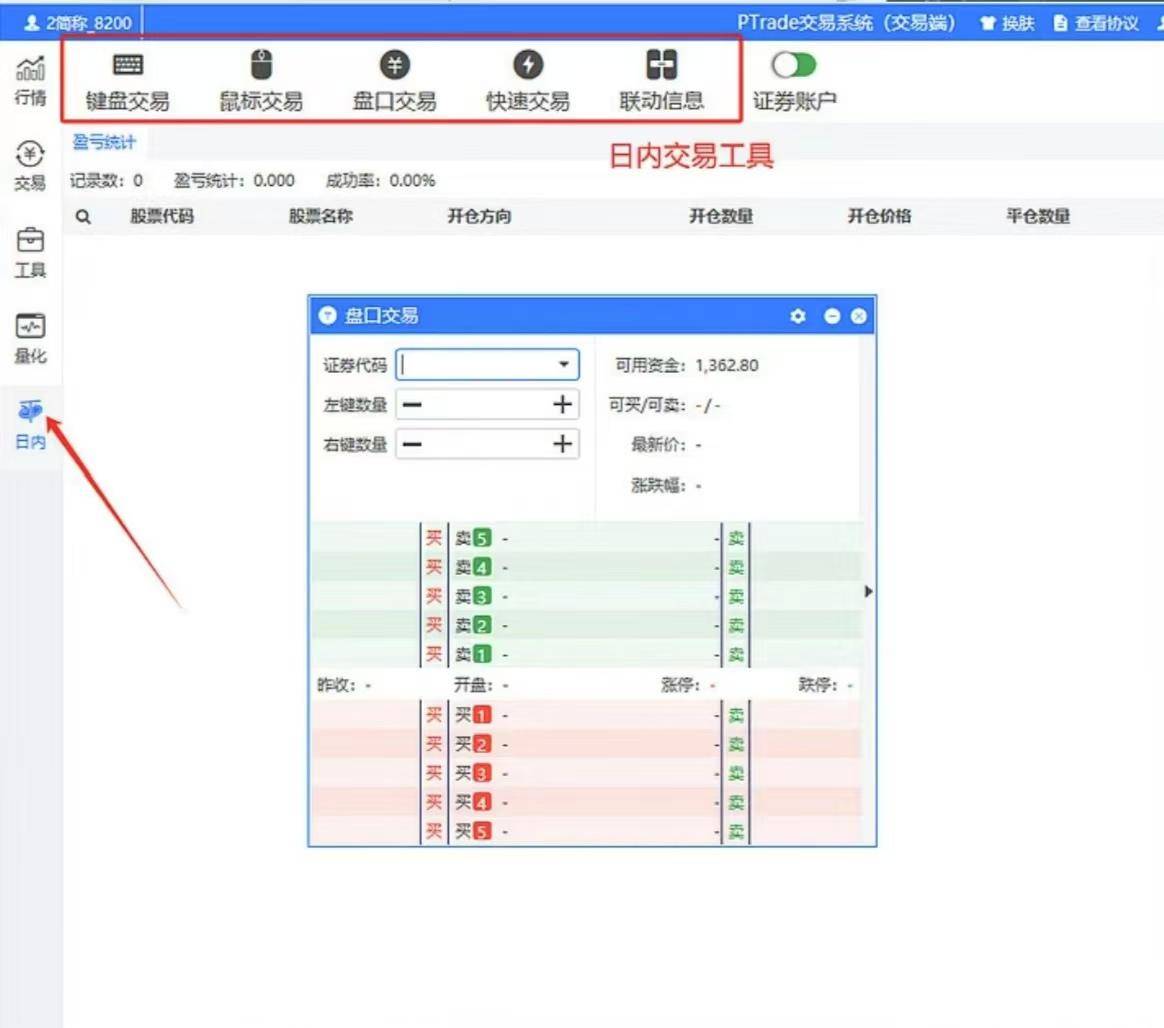Viewport: 1164px width, 1028px height.
Task: Open settings gear in 盘口交易 window
Action: 798,316
